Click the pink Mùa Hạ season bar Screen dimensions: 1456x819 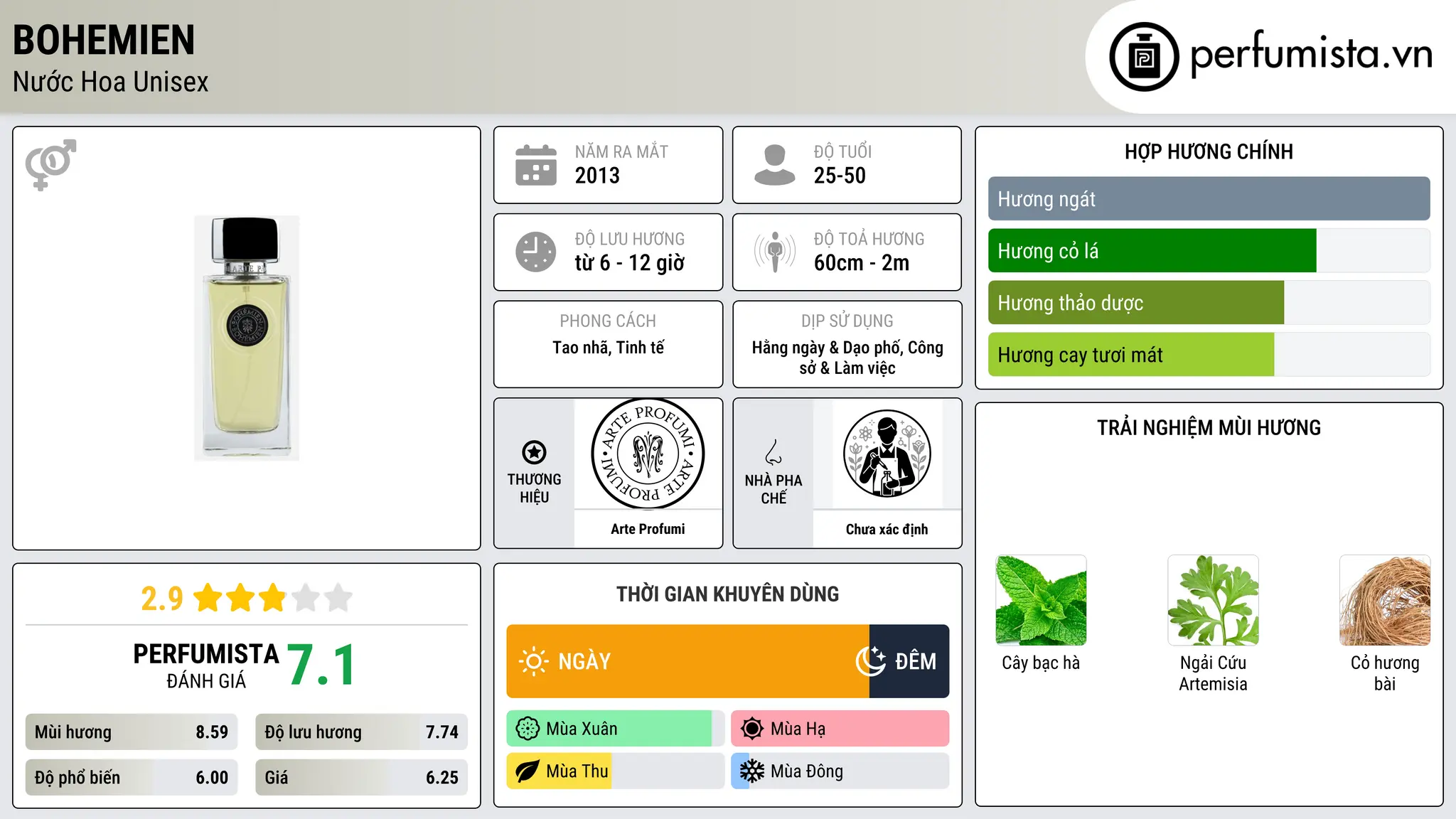(840, 729)
